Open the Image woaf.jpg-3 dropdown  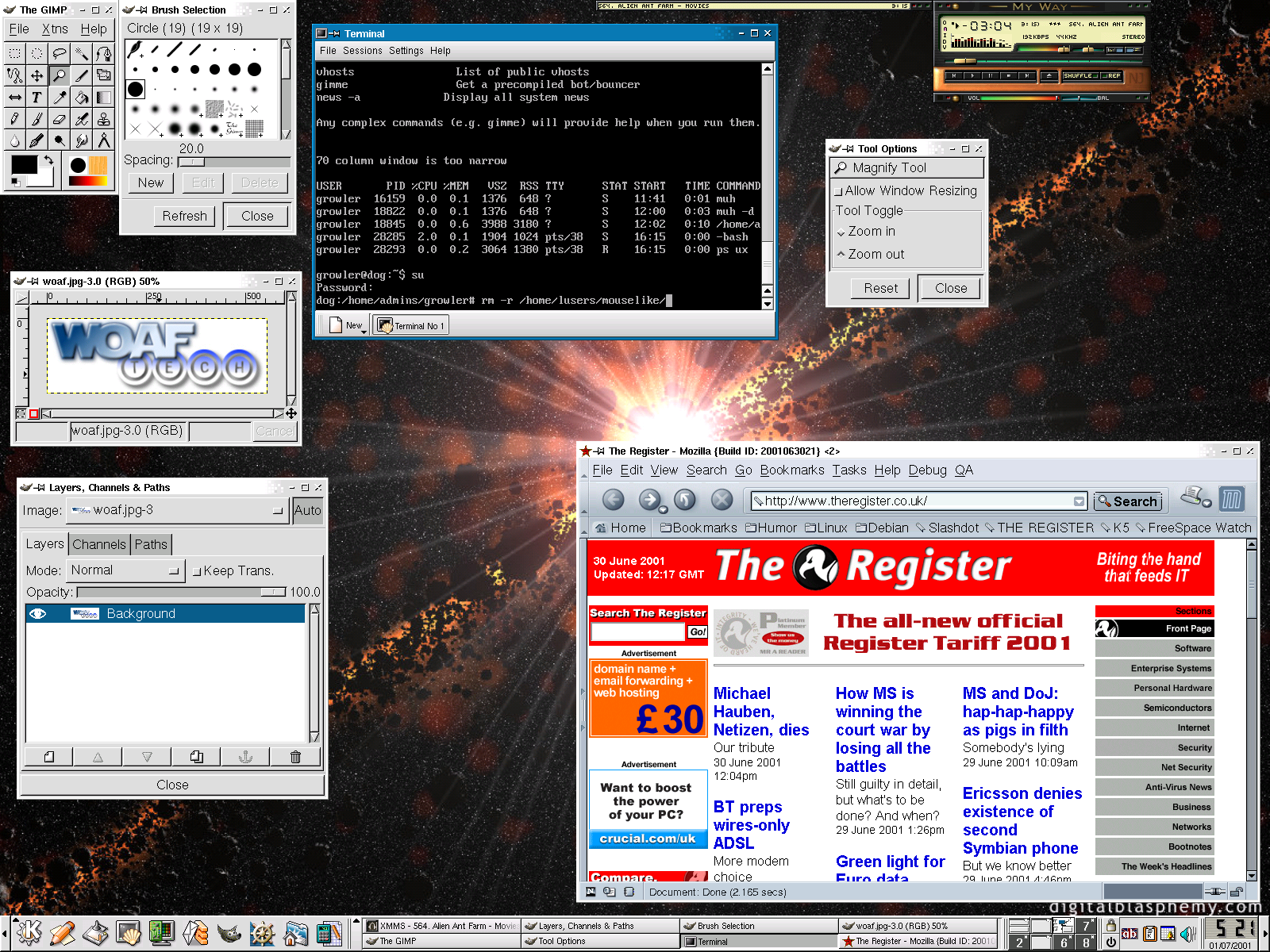click(177, 510)
